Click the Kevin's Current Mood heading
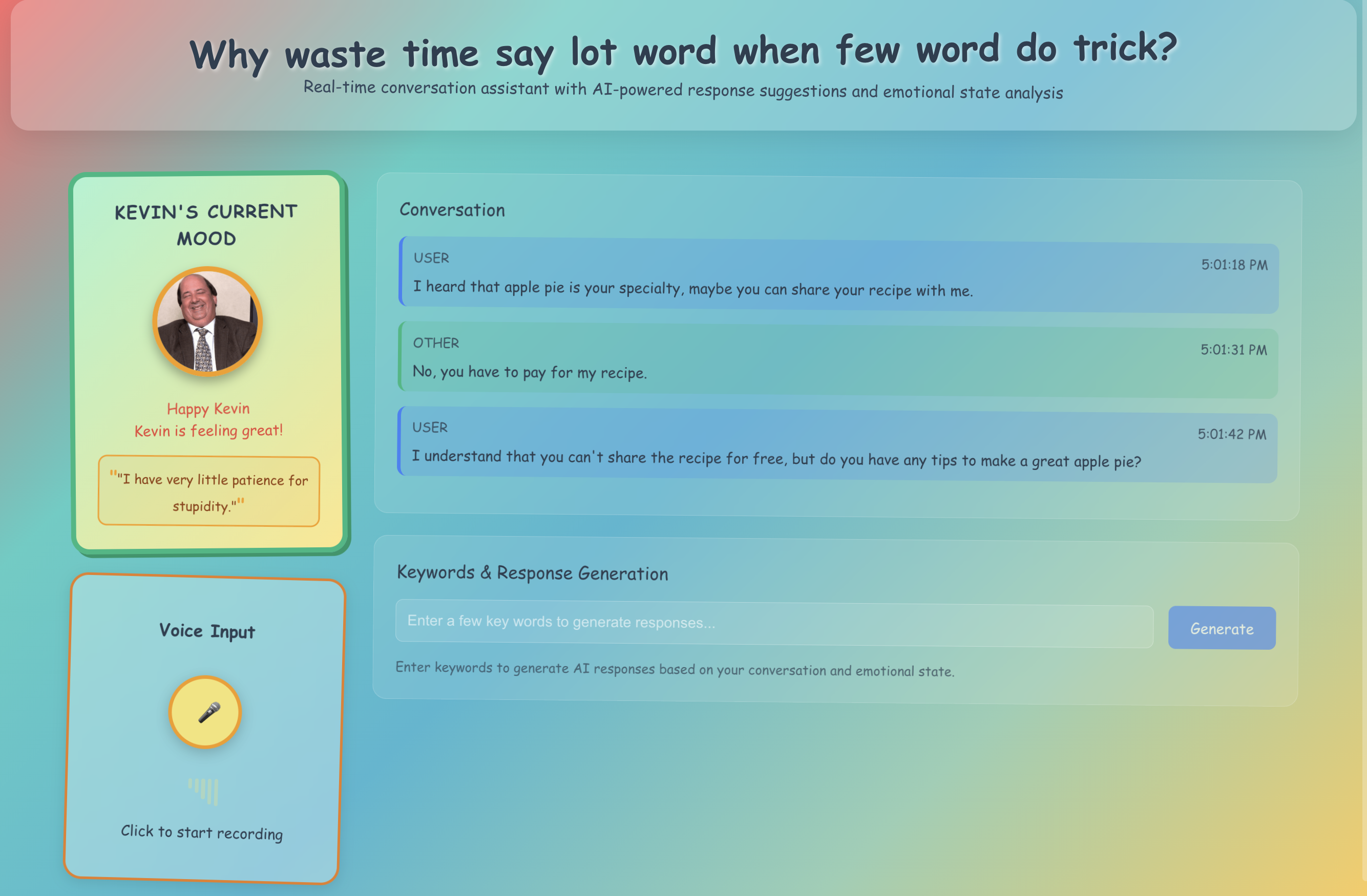 206,224
